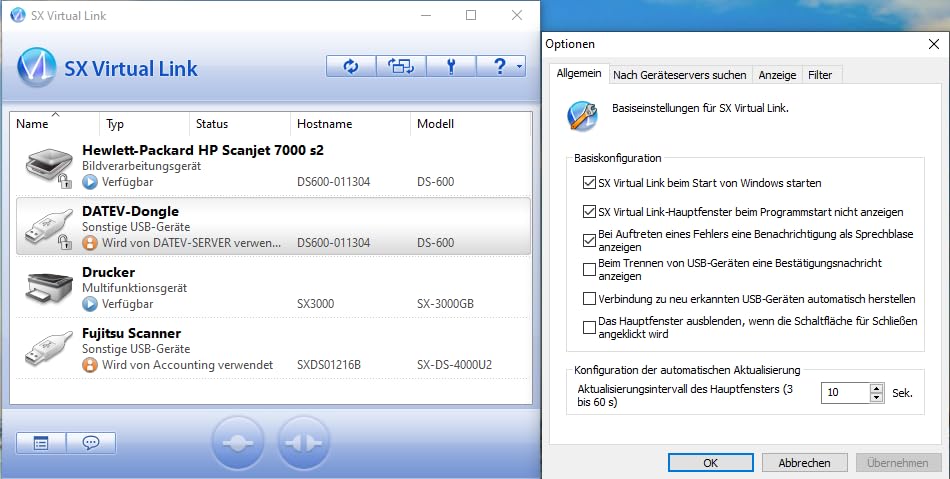Switch to the 'Nach Geräteservers suchen' tab
Screen dimensions: 950x479
[x=679, y=75]
